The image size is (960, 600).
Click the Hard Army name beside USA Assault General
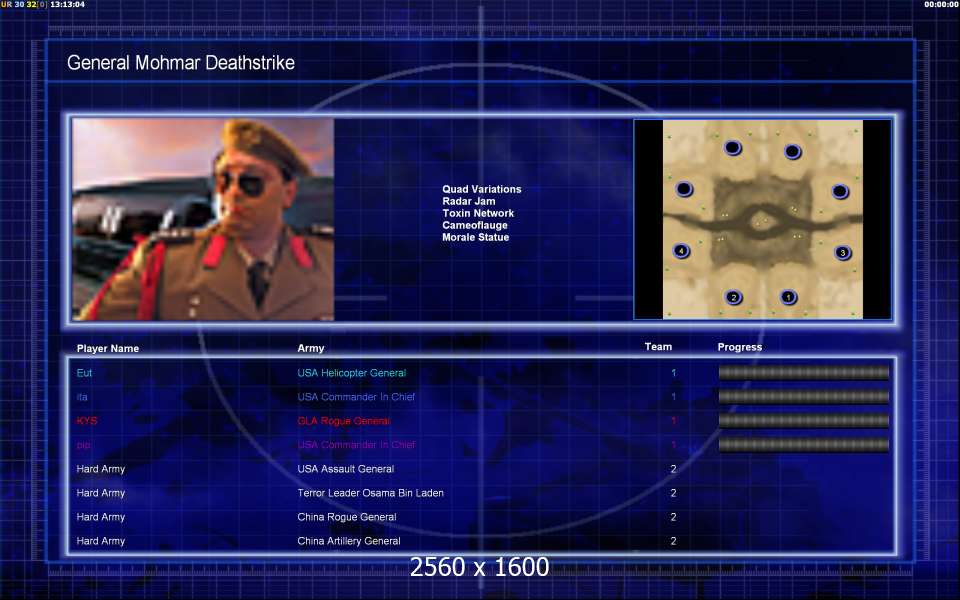(101, 469)
